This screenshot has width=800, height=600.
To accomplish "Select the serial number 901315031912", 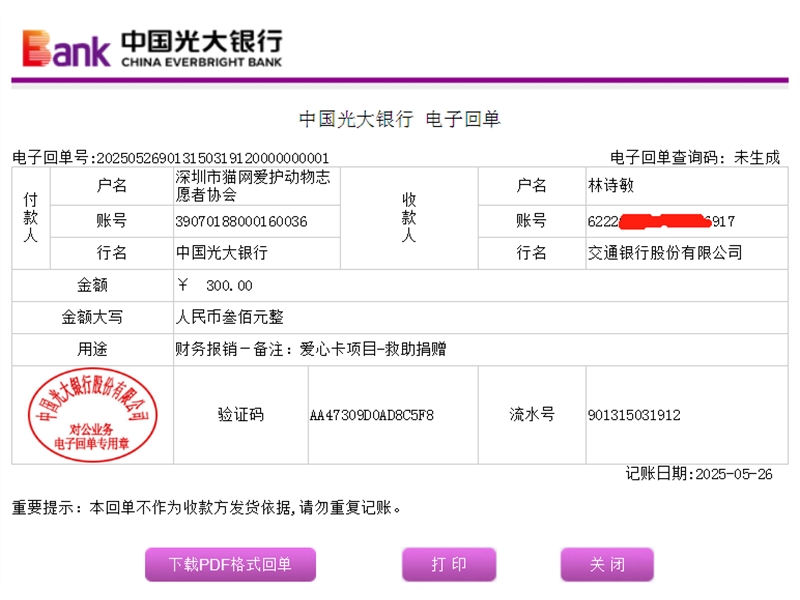I will (634, 415).
